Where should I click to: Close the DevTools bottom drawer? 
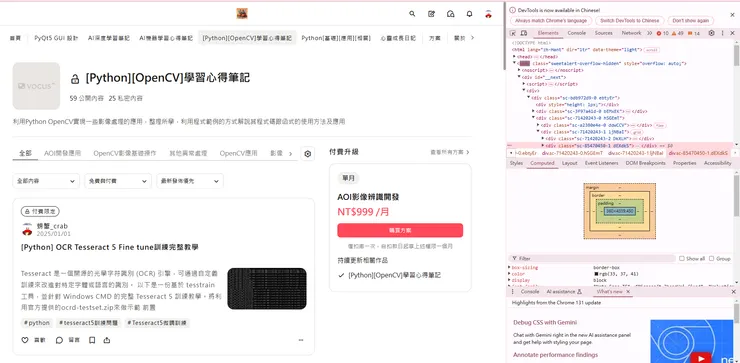tap(733, 292)
